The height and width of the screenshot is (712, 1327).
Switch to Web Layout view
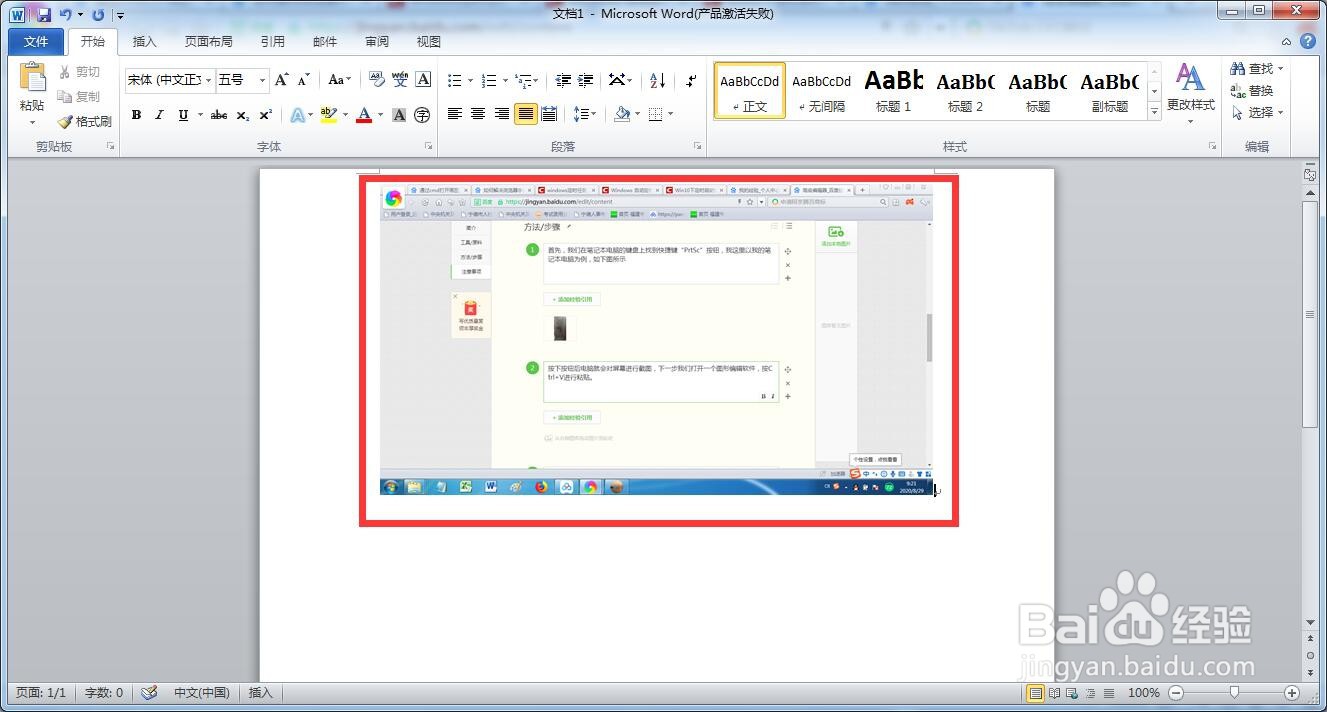click(1072, 693)
